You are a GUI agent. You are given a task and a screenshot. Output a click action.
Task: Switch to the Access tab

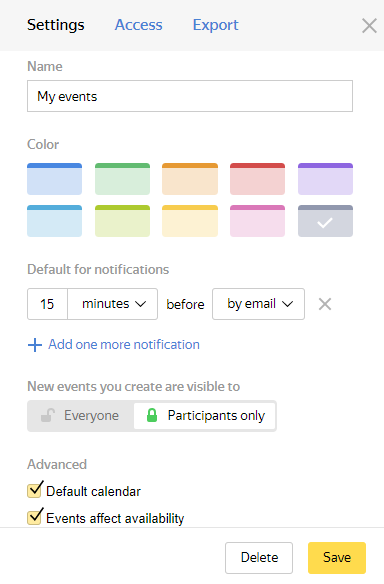click(x=139, y=25)
